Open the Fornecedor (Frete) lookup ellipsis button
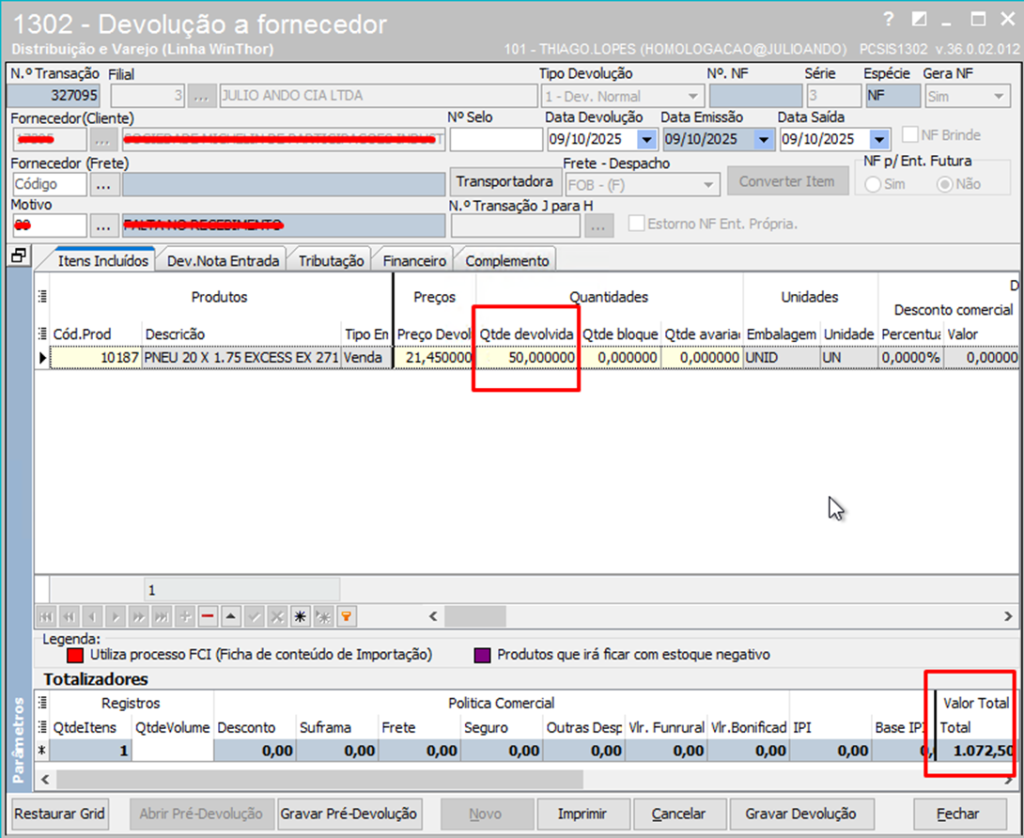The image size is (1024, 838). tap(104, 184)
